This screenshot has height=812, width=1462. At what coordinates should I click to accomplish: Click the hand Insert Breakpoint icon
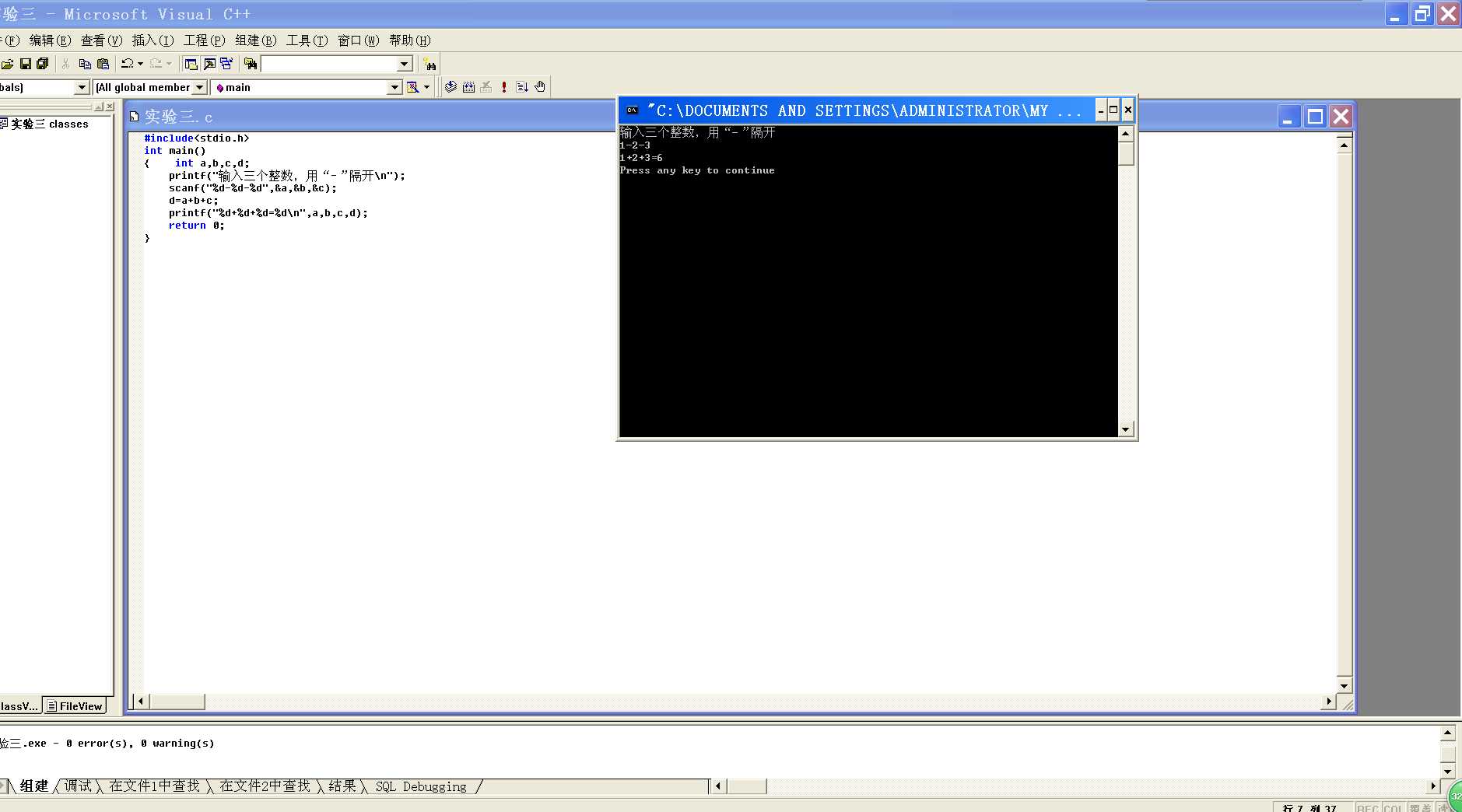point(540,87)
